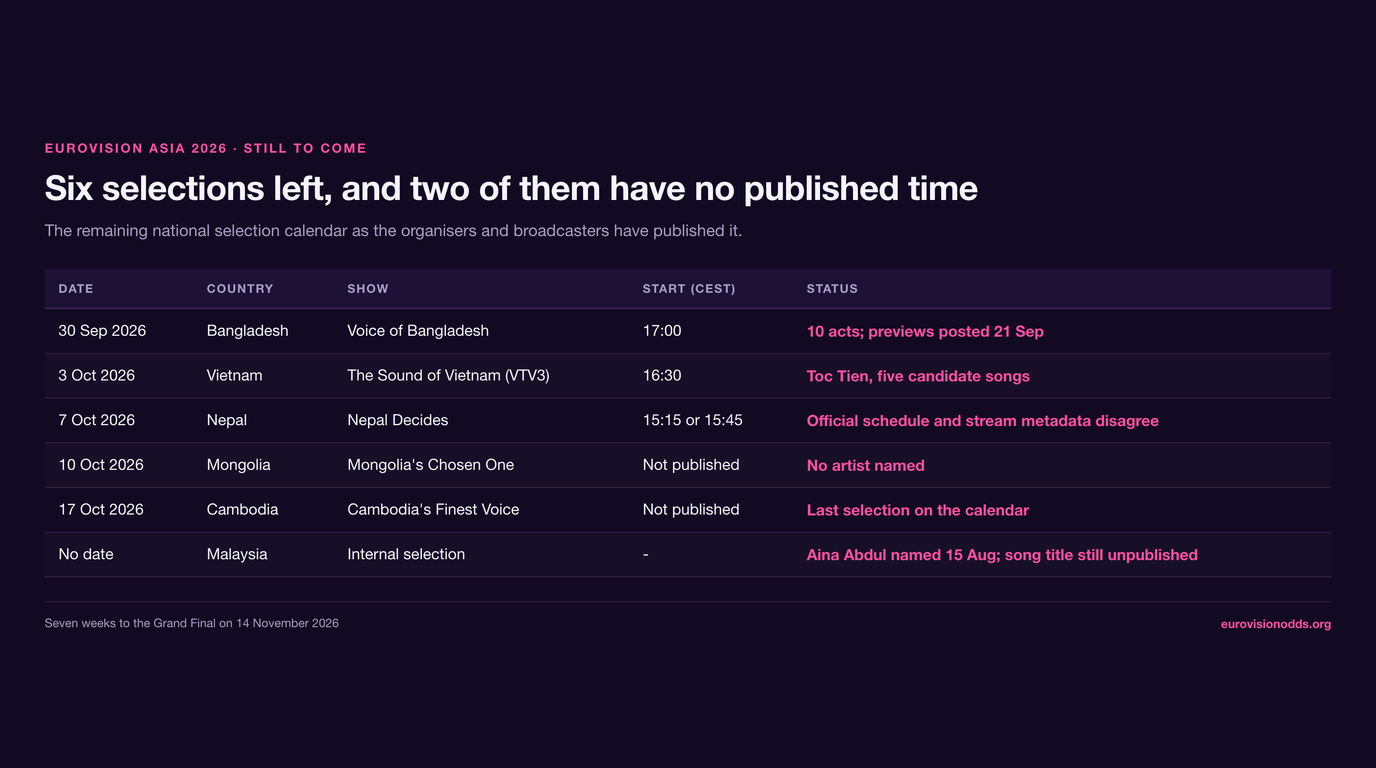Click the Voice of Bangladesh show cell
Screen dimensions: 1376x768
pos(418,331)
